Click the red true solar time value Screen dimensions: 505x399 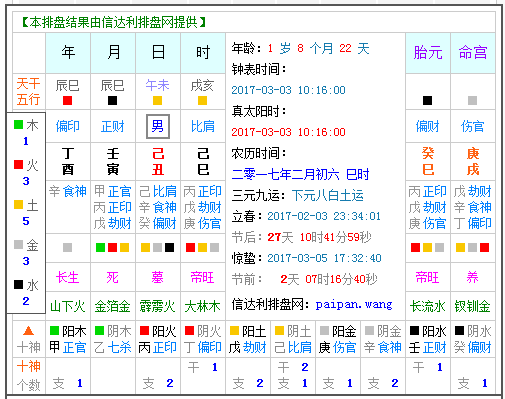click(288, 132)
